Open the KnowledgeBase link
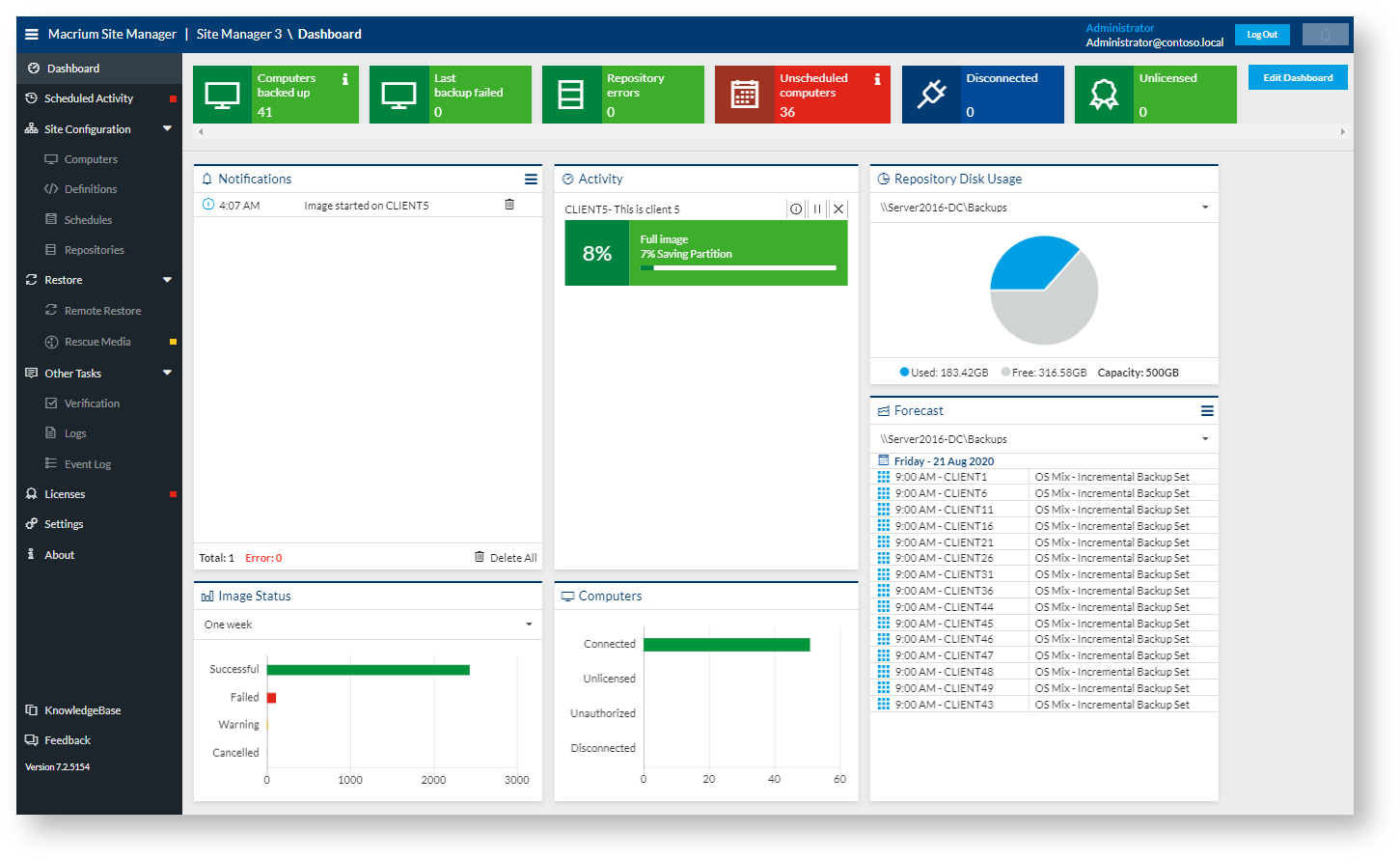The width and height of the screenshot is (1400, 861). point(82,710)
